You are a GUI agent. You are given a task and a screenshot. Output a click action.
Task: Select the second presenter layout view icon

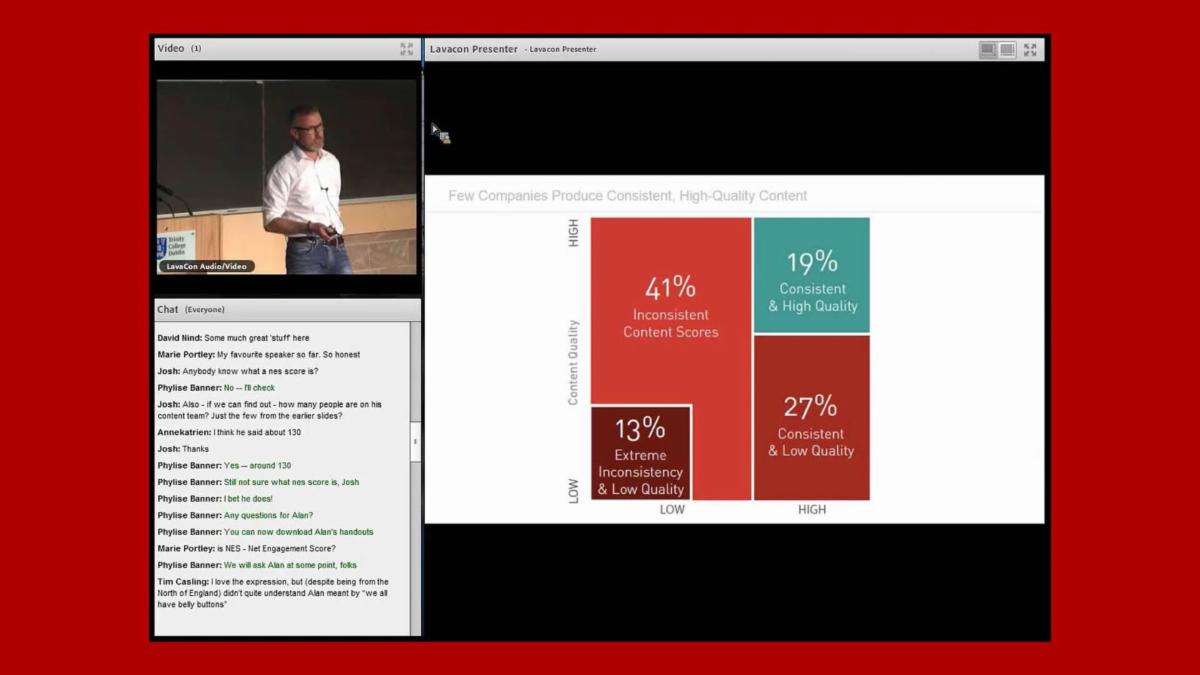point(1007,49)
